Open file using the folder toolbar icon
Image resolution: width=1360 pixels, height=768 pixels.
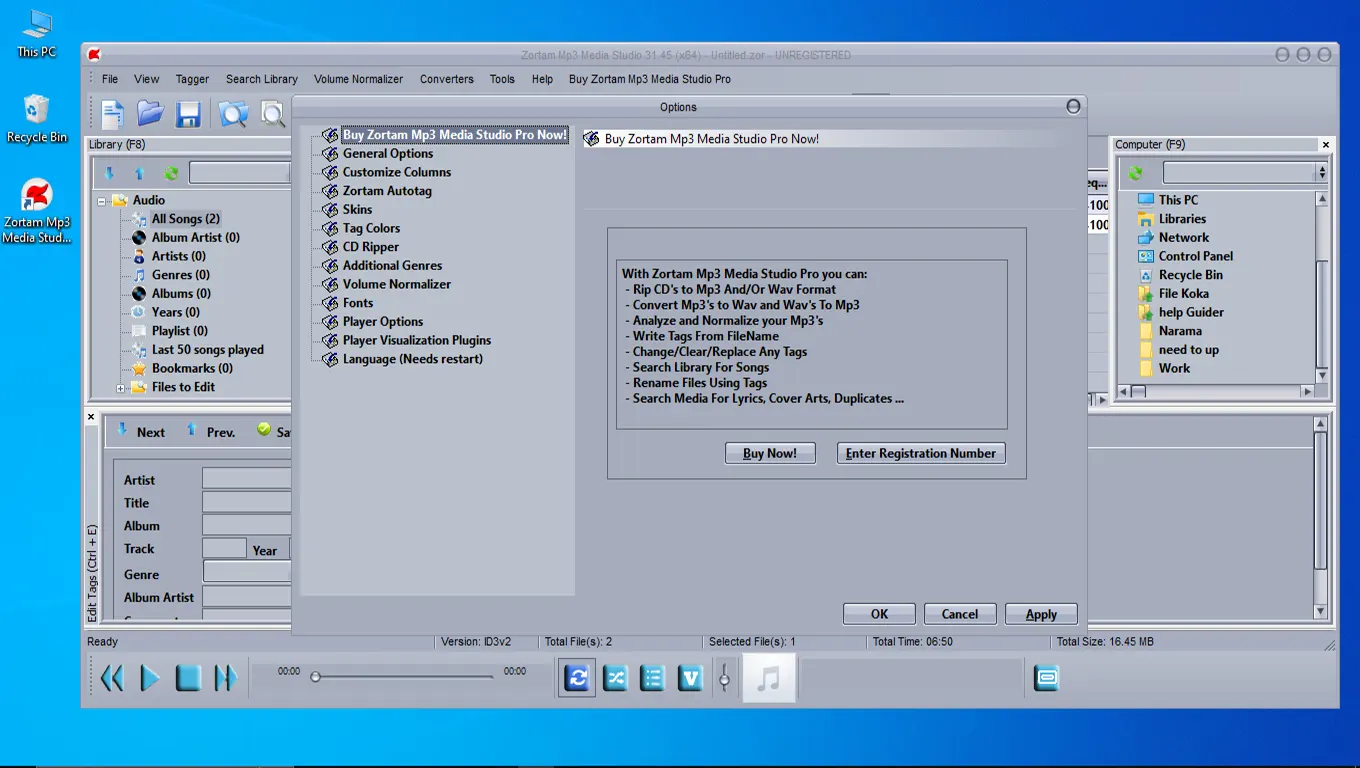coord(151,114)
